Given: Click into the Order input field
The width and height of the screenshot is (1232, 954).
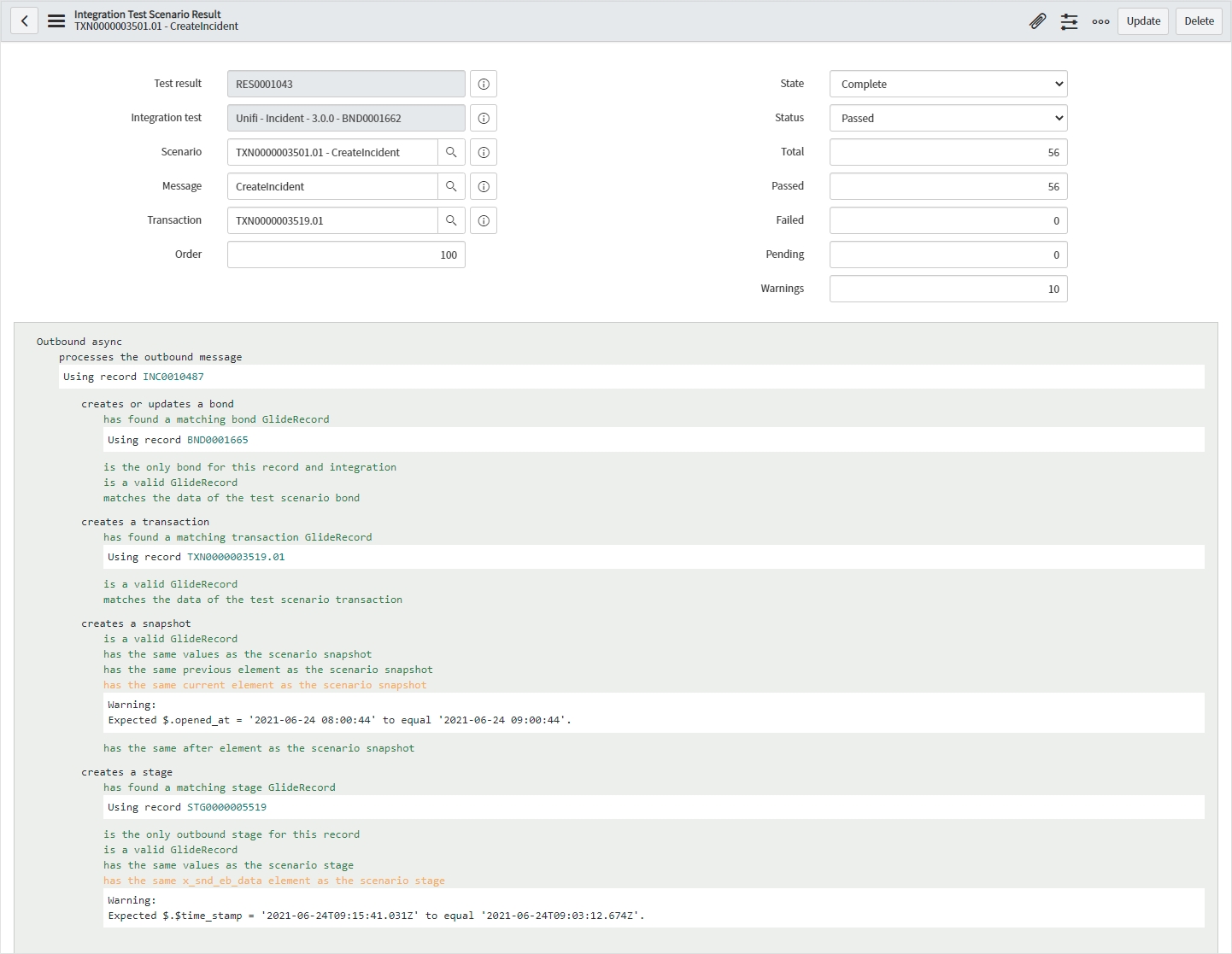Looking at the screenshot, I should coord(346,255).
